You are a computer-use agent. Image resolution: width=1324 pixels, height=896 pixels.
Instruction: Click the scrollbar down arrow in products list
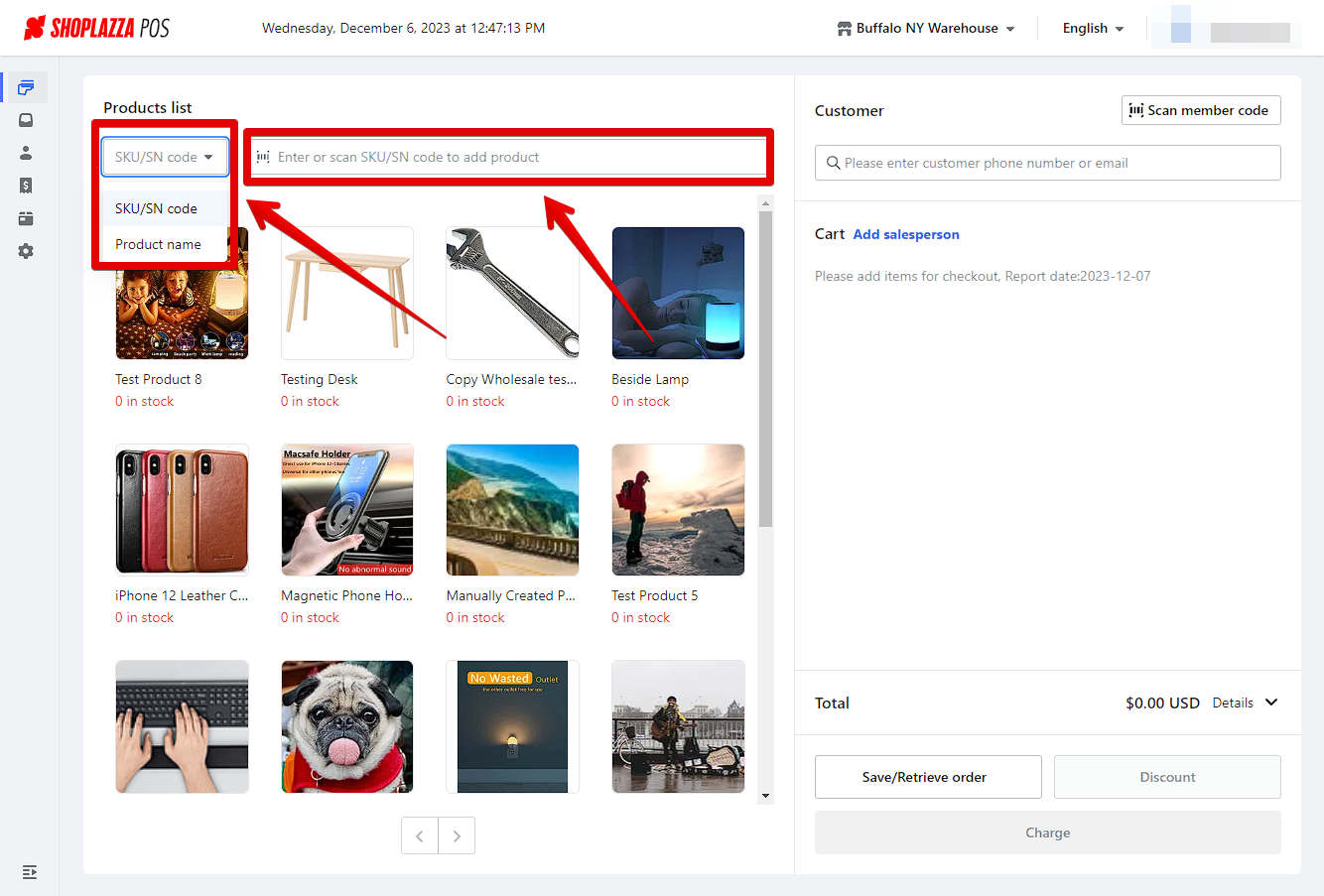click(765, 796)
